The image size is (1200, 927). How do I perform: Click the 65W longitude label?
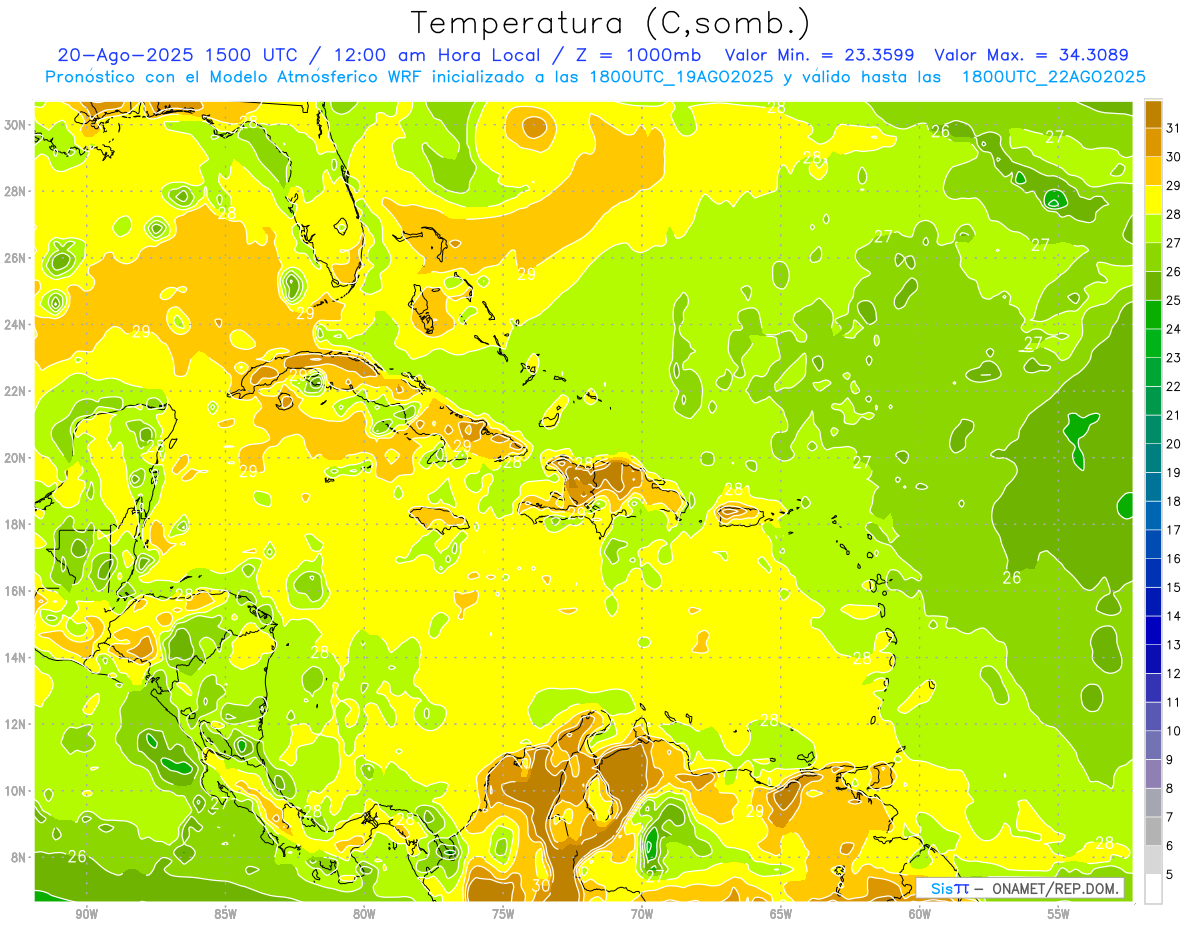tap(781, 914)
